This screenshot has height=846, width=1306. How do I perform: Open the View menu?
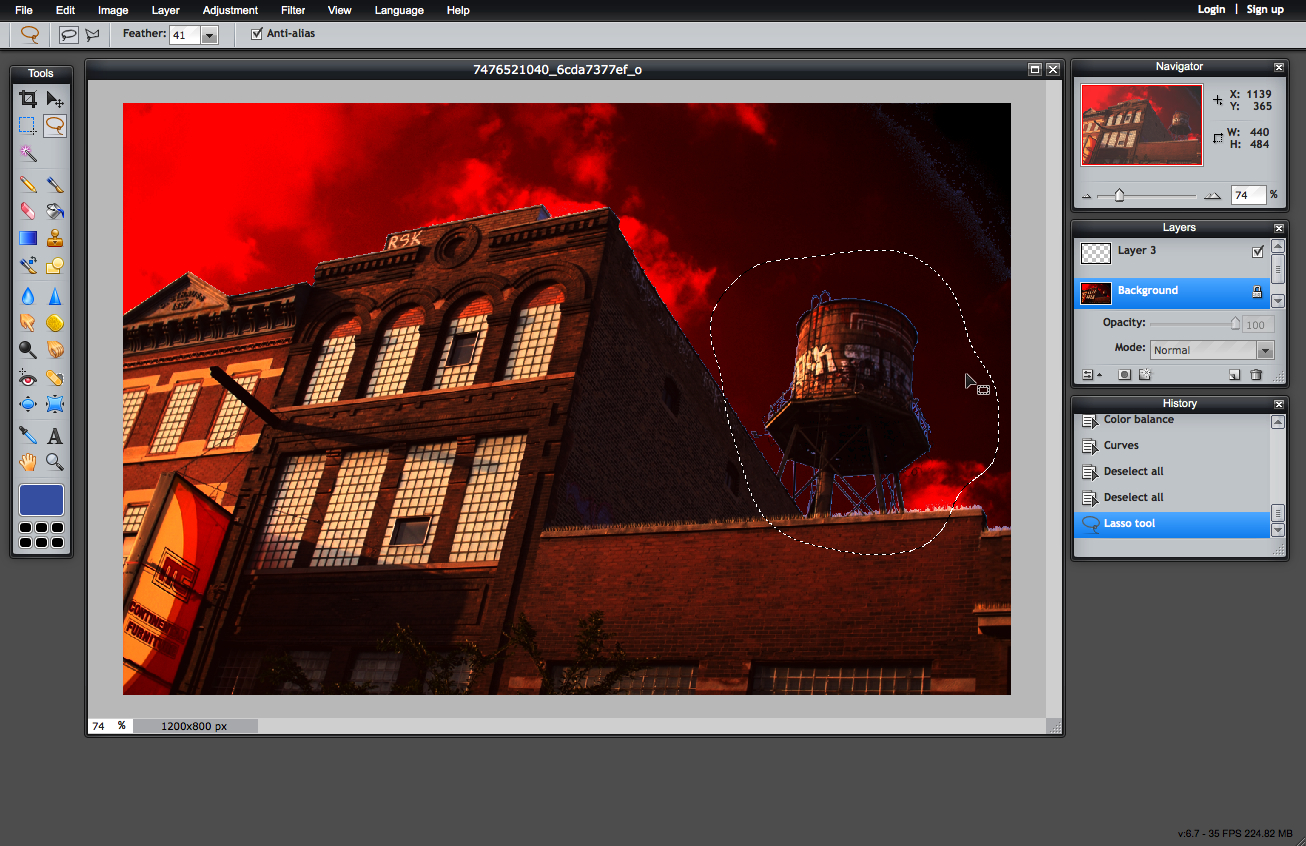pos(340,10)
